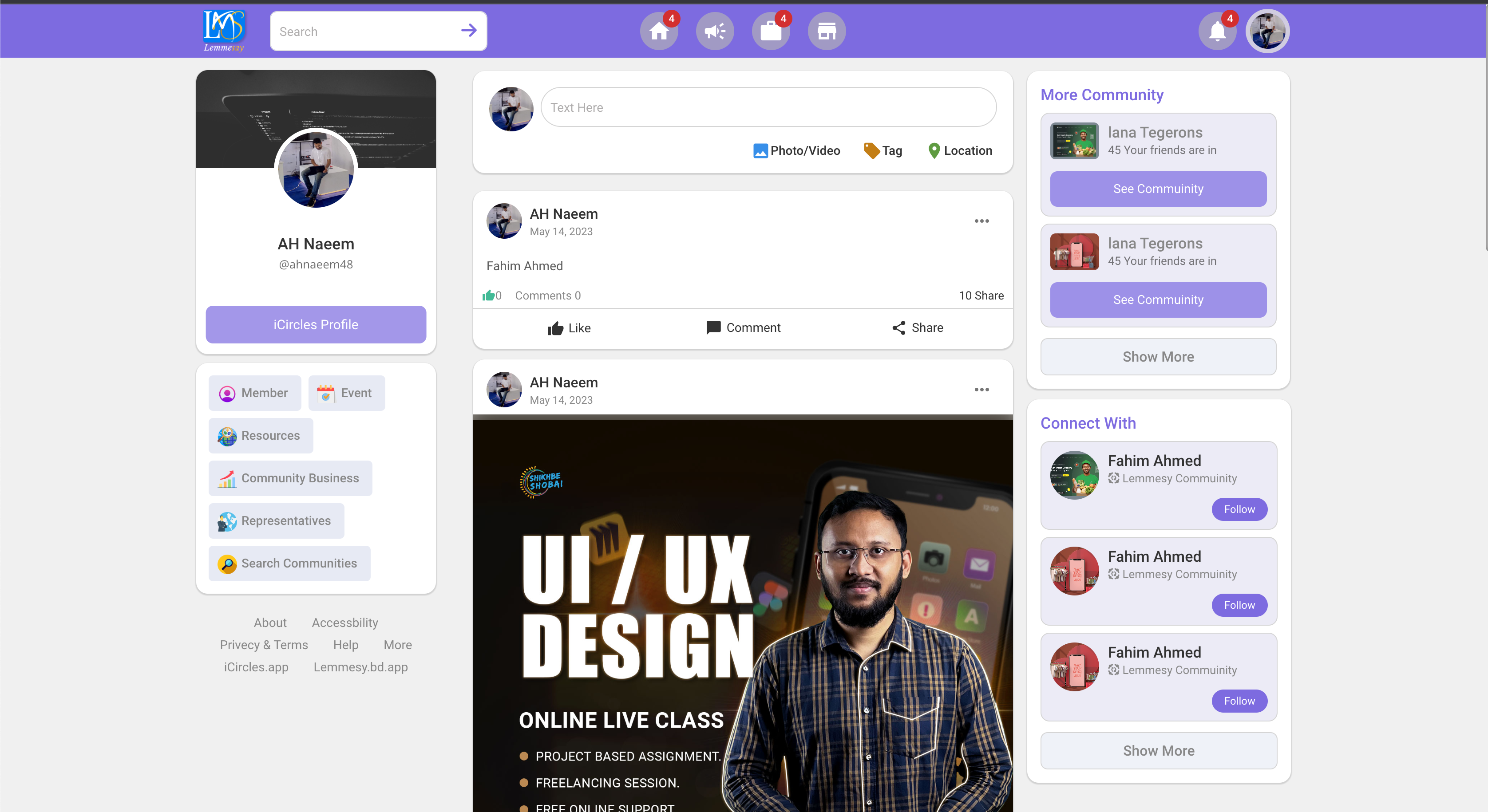The image size is (1488, 812).
Task: Open the Representatives menu item
Action: pyautogui.click(x=276, y=521)
